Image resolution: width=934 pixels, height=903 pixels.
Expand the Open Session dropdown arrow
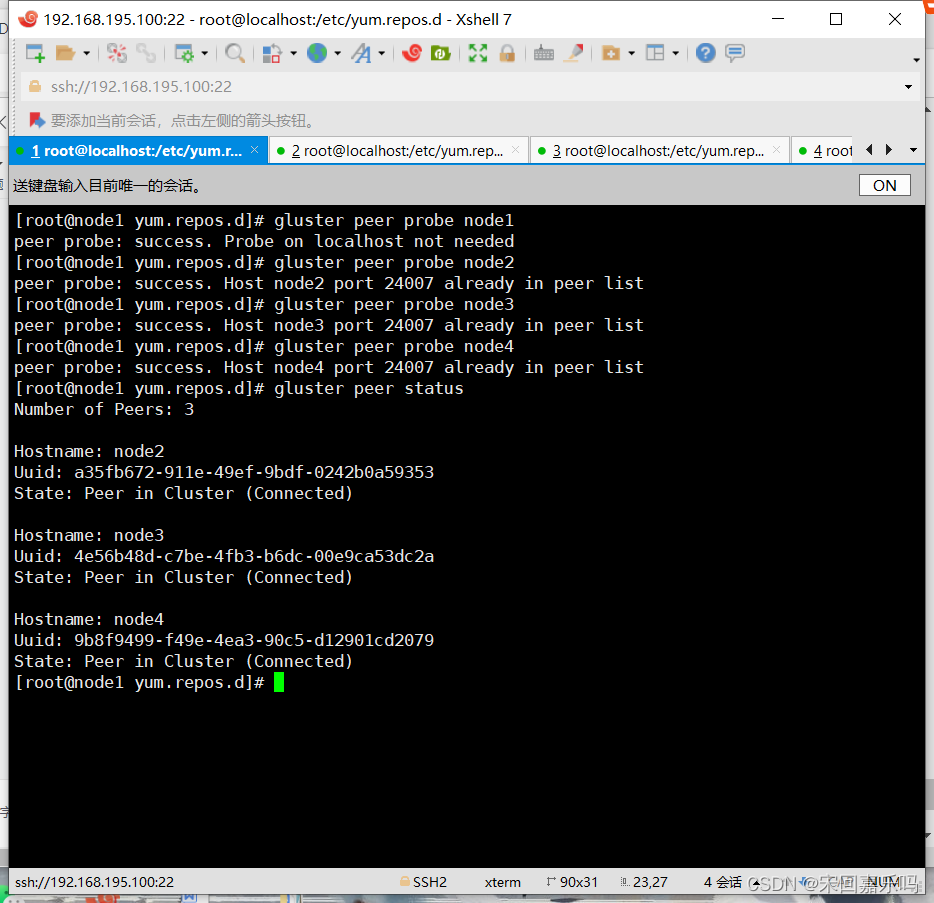[86, 54]
